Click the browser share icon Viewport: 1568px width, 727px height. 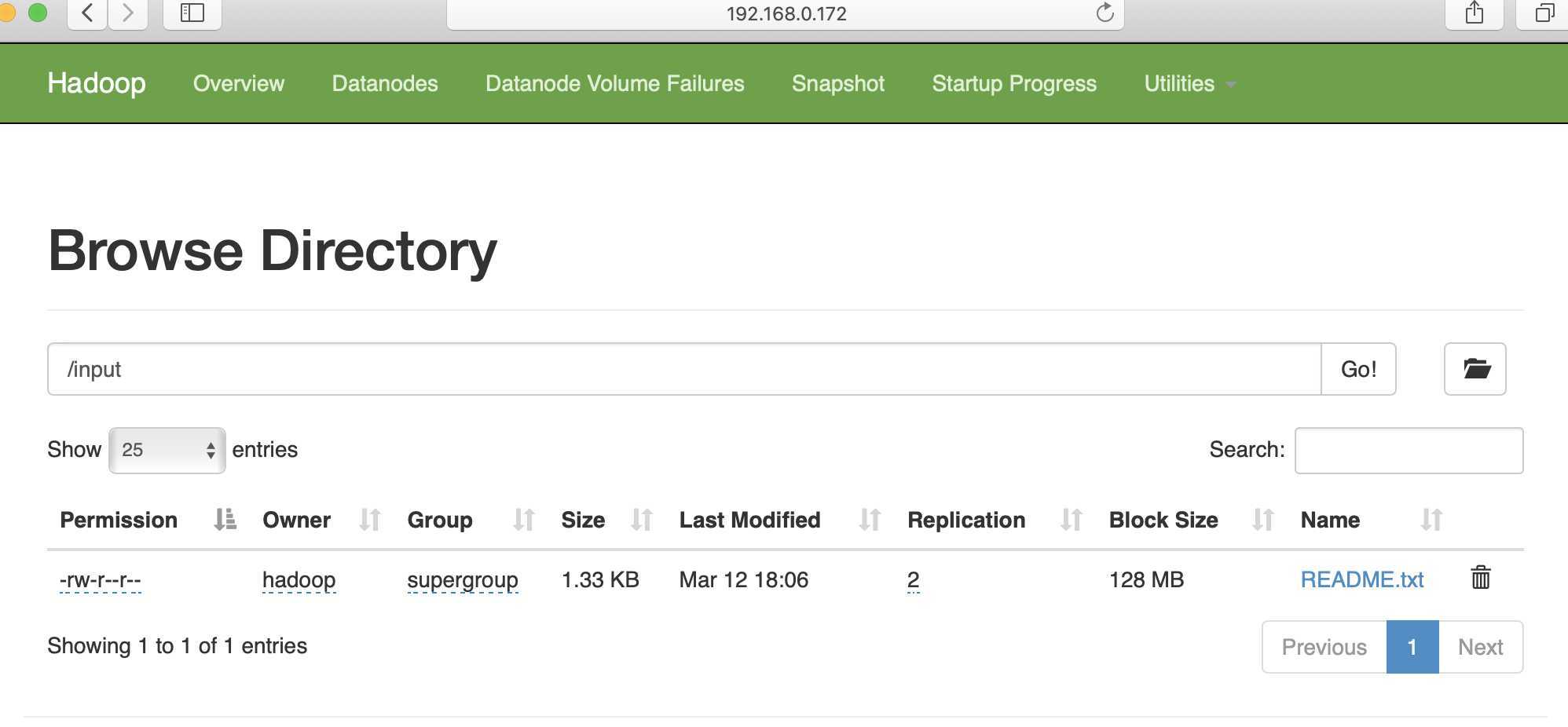click(x=1474, y=13)
